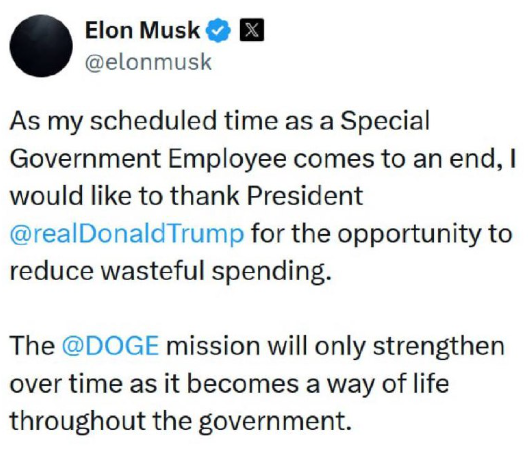Click the line 'throughout the government.'
This screenshot has width=528, height=459.
point(181,421)
